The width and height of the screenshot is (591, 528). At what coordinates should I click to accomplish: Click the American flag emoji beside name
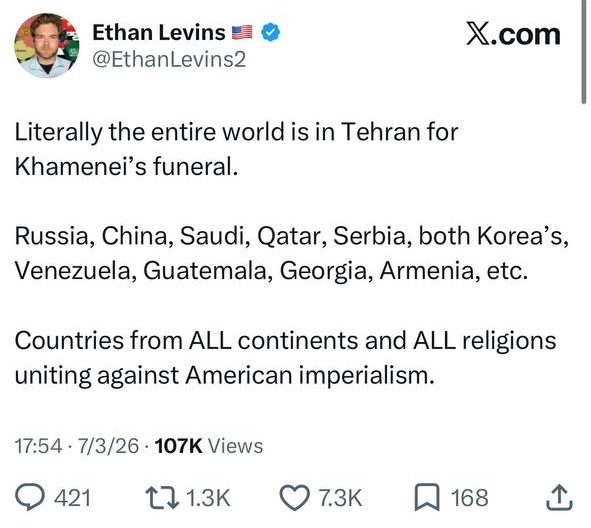[x=242, y=32]
